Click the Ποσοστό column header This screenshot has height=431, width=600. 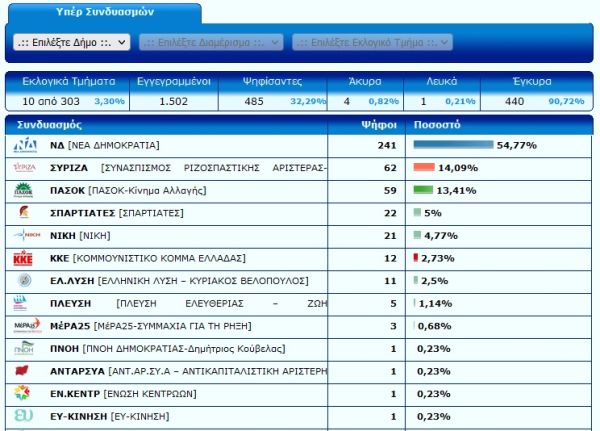click(437, 125)
